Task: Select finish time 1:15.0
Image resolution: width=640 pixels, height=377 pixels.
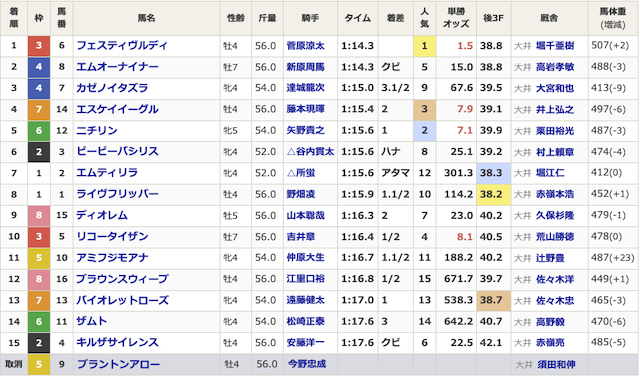Action: pyautogui.click(x=358, y=88)
